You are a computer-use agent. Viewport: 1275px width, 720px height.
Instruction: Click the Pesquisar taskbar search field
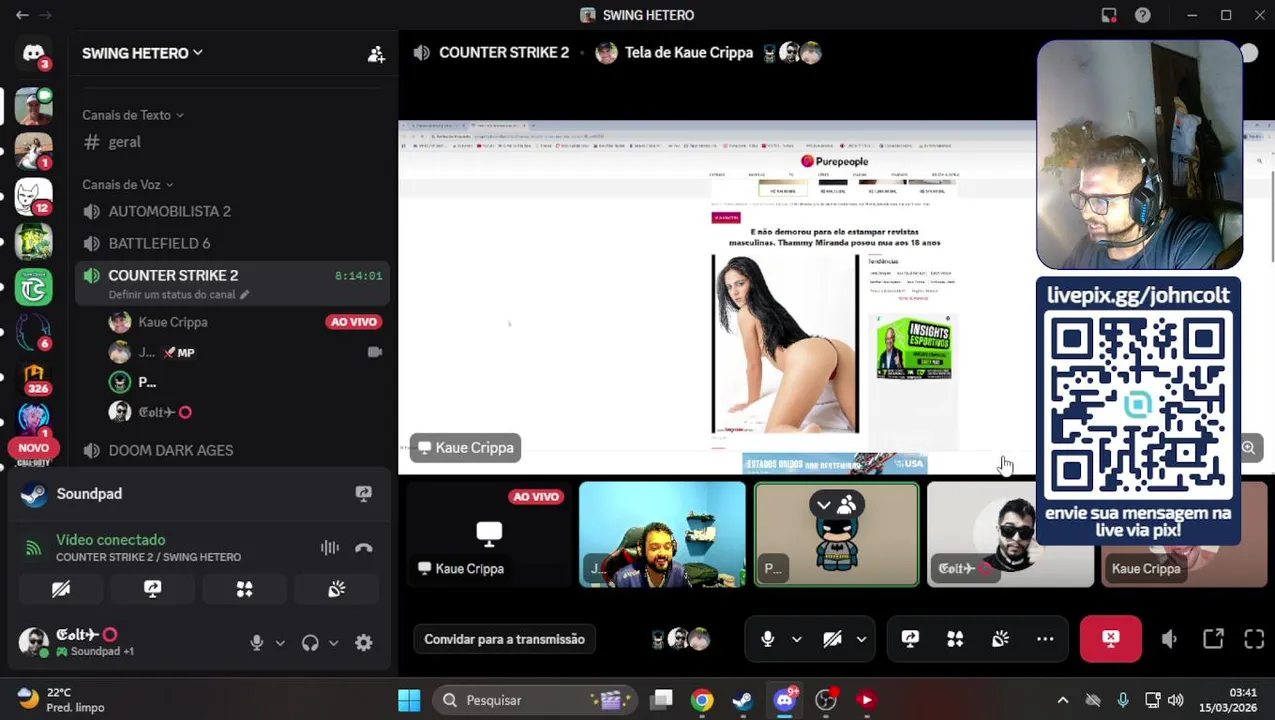pos(536,700)
